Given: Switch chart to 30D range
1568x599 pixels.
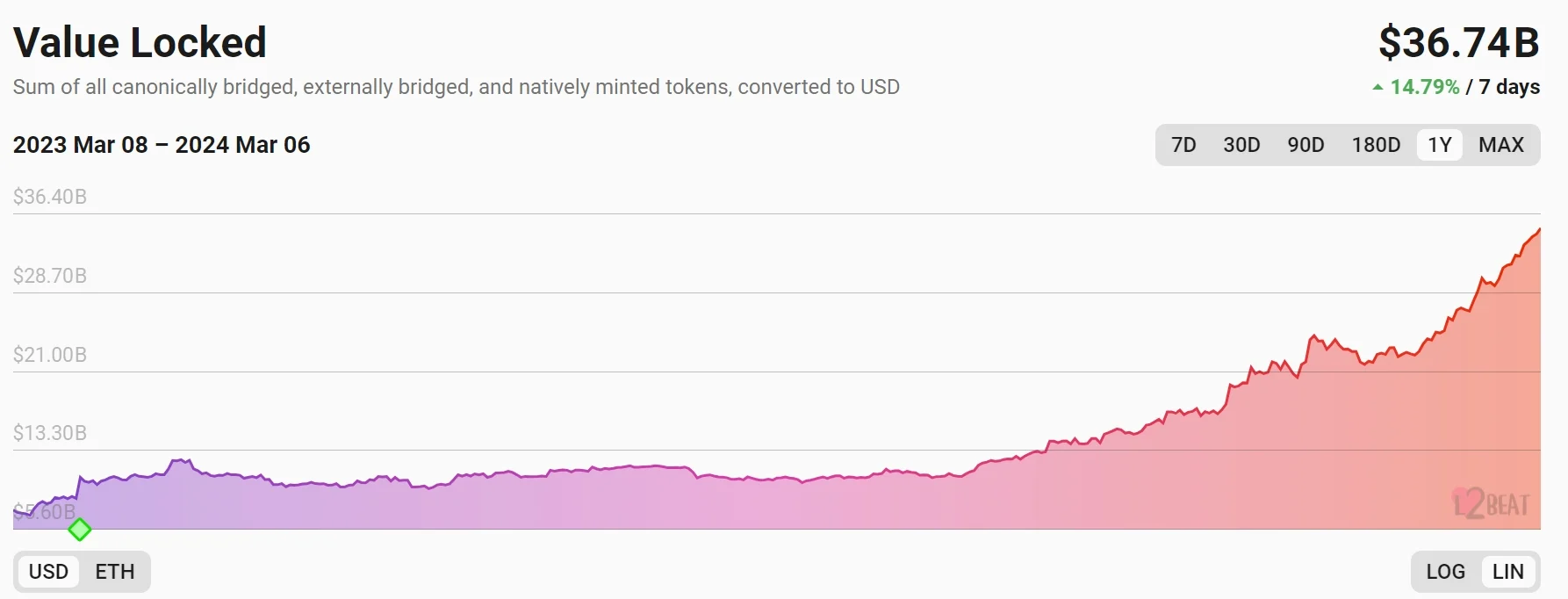Looking at the screenshot, I should coord(1241,145).
